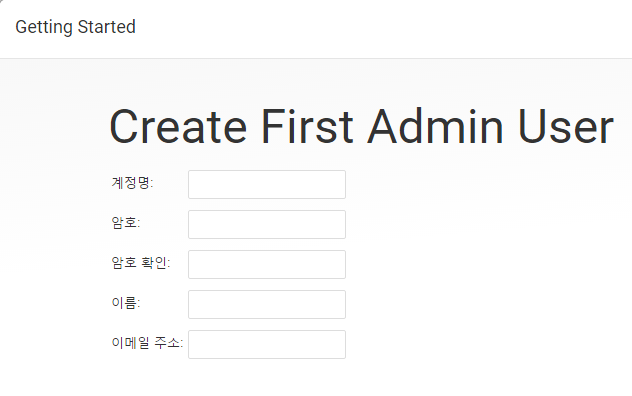This screenshot has width=632, height=396.
Task: Select the 암호 확인: label
Action: click(x=141, y=263)
